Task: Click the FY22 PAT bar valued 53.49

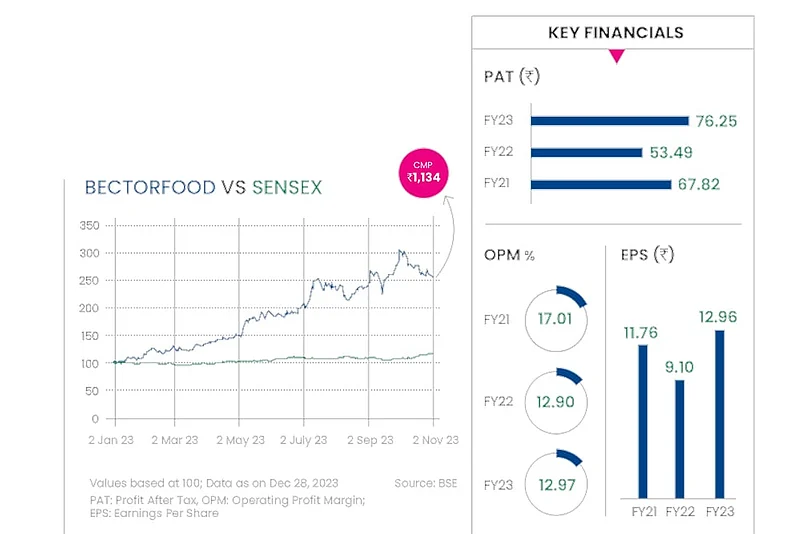Action: (x=586, y=152)
